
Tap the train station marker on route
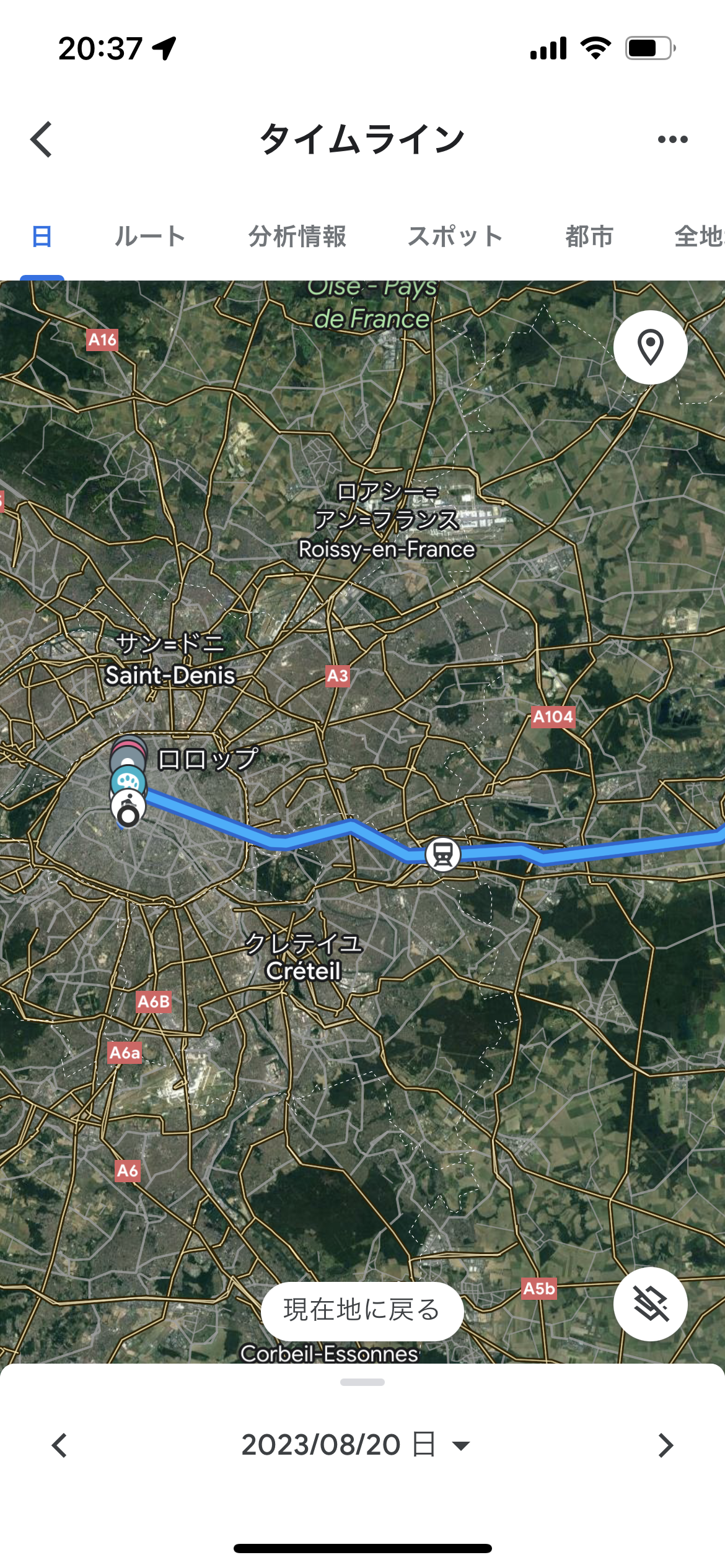coord(442,855)
